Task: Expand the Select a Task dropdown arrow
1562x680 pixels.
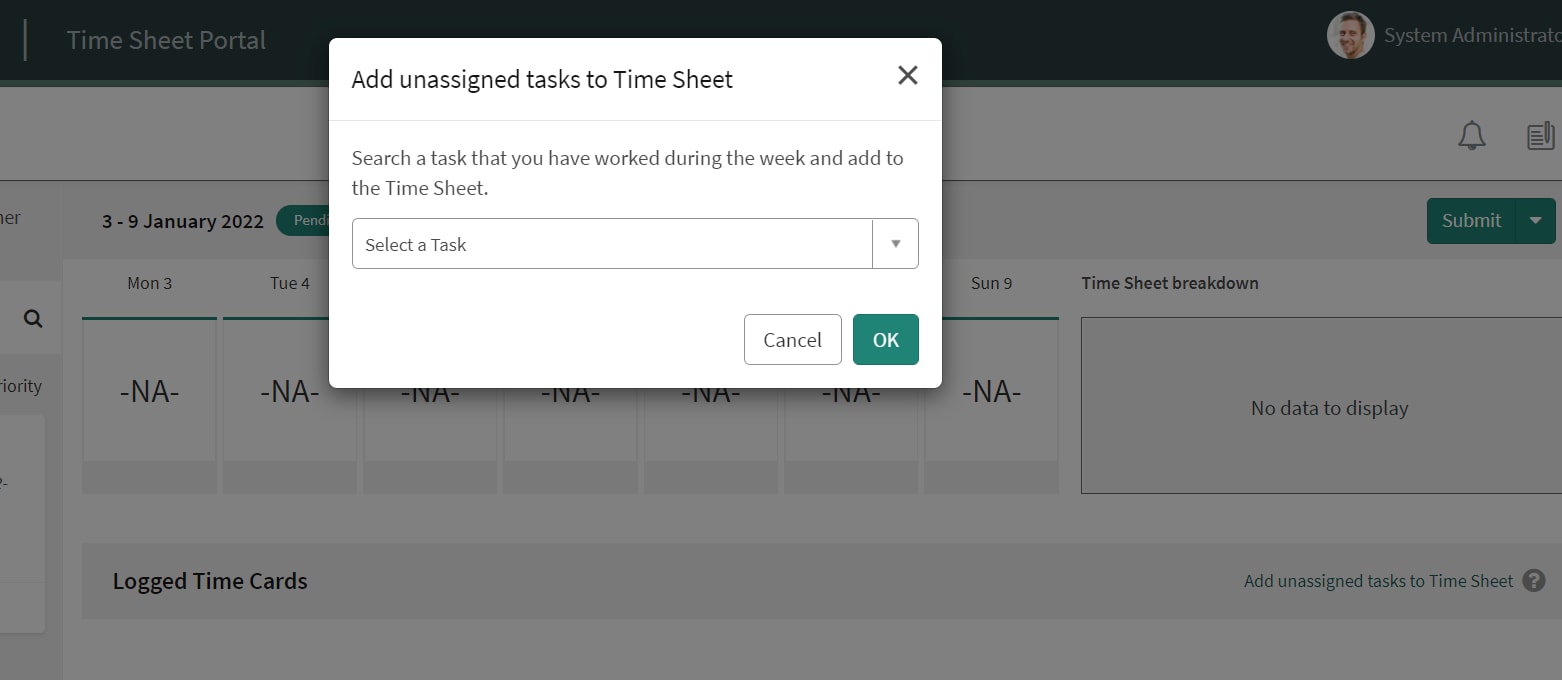Action: [896, 244]
